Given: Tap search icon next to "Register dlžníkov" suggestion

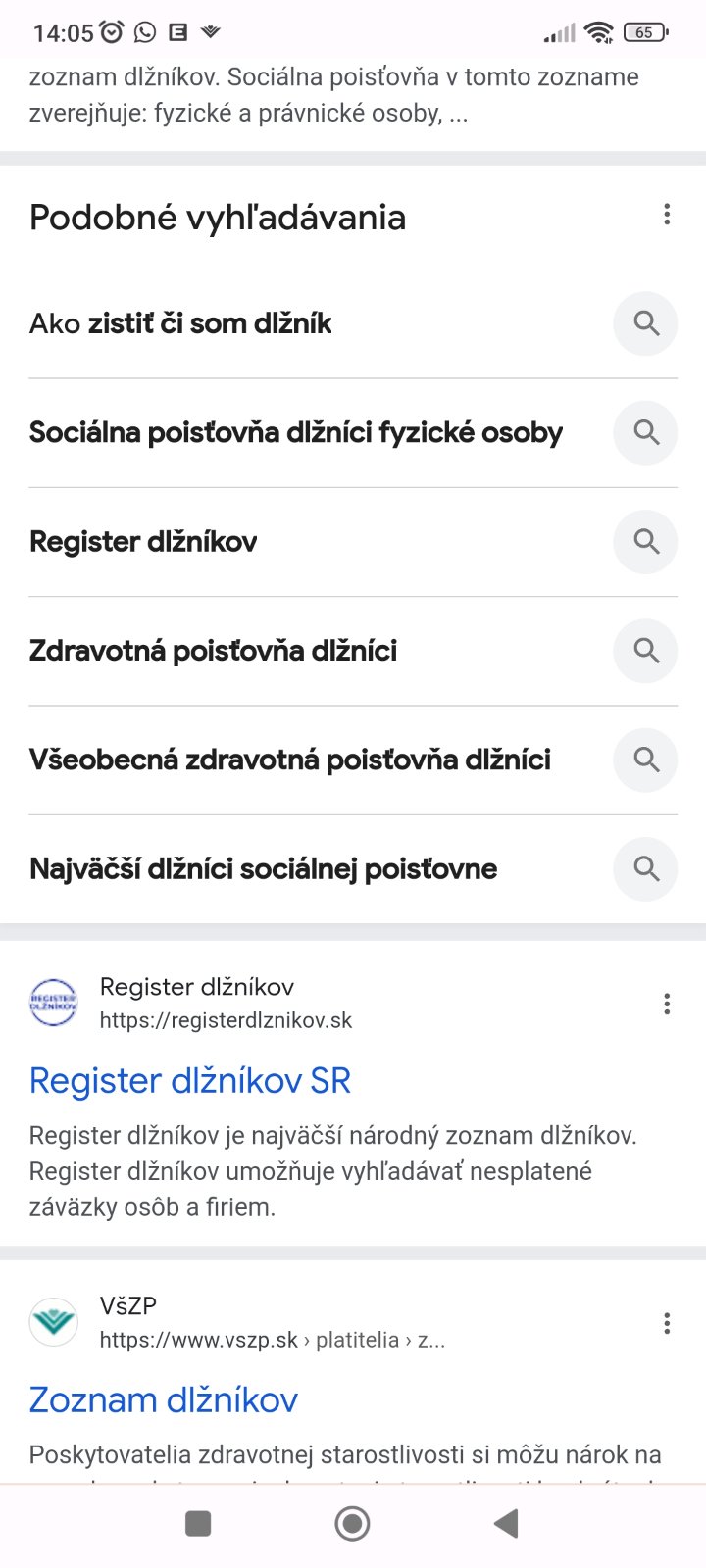Looking at the screenshot, I should pos(645,541).
